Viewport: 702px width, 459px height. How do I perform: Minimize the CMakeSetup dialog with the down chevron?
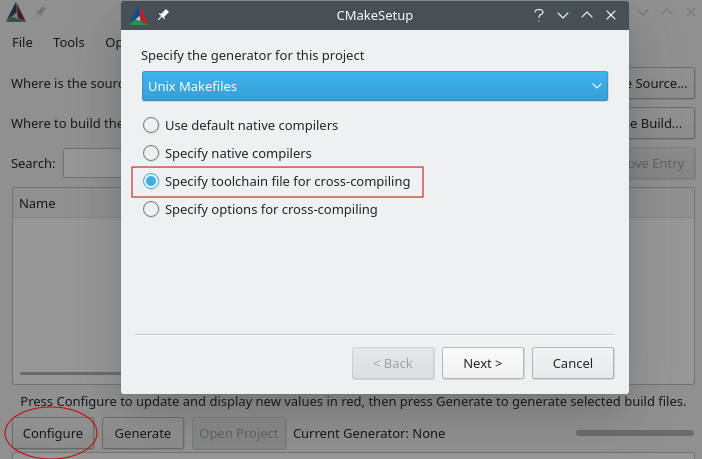coord(563,15)
